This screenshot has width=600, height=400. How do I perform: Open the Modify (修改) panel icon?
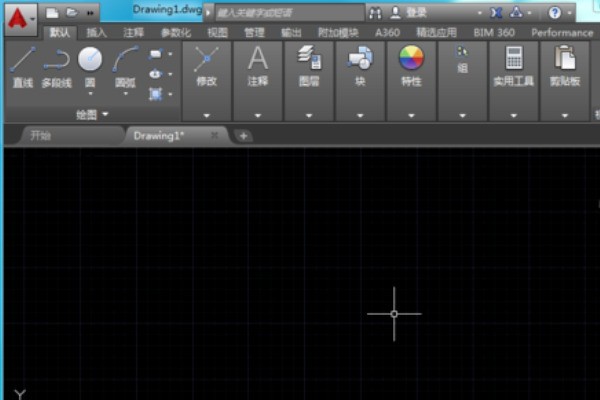coord(206,60)
